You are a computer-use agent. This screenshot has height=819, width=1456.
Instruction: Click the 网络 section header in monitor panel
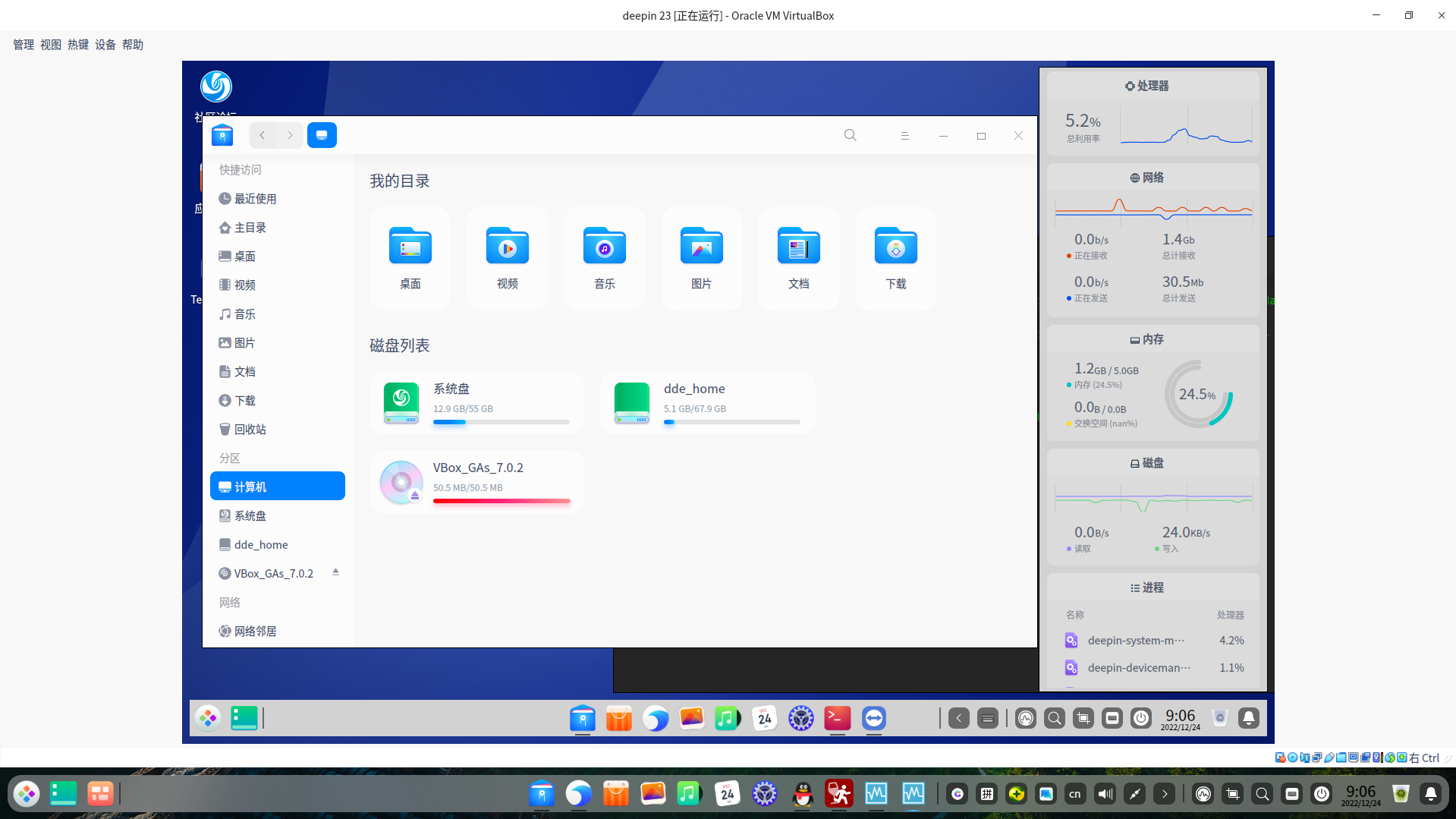pyautogui.click(x=1147, y=178)
